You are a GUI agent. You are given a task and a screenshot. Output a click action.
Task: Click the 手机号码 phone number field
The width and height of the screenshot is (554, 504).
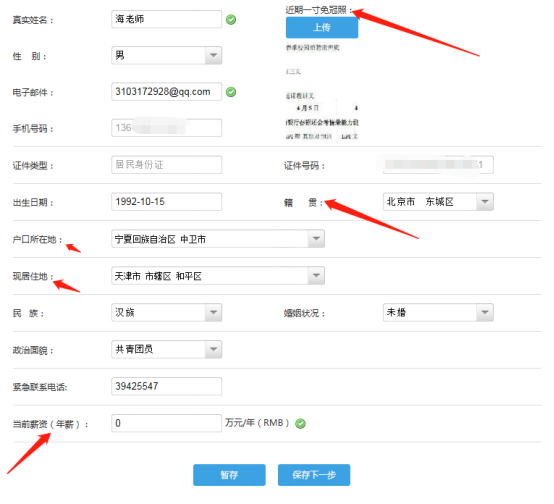coord(166,128)
